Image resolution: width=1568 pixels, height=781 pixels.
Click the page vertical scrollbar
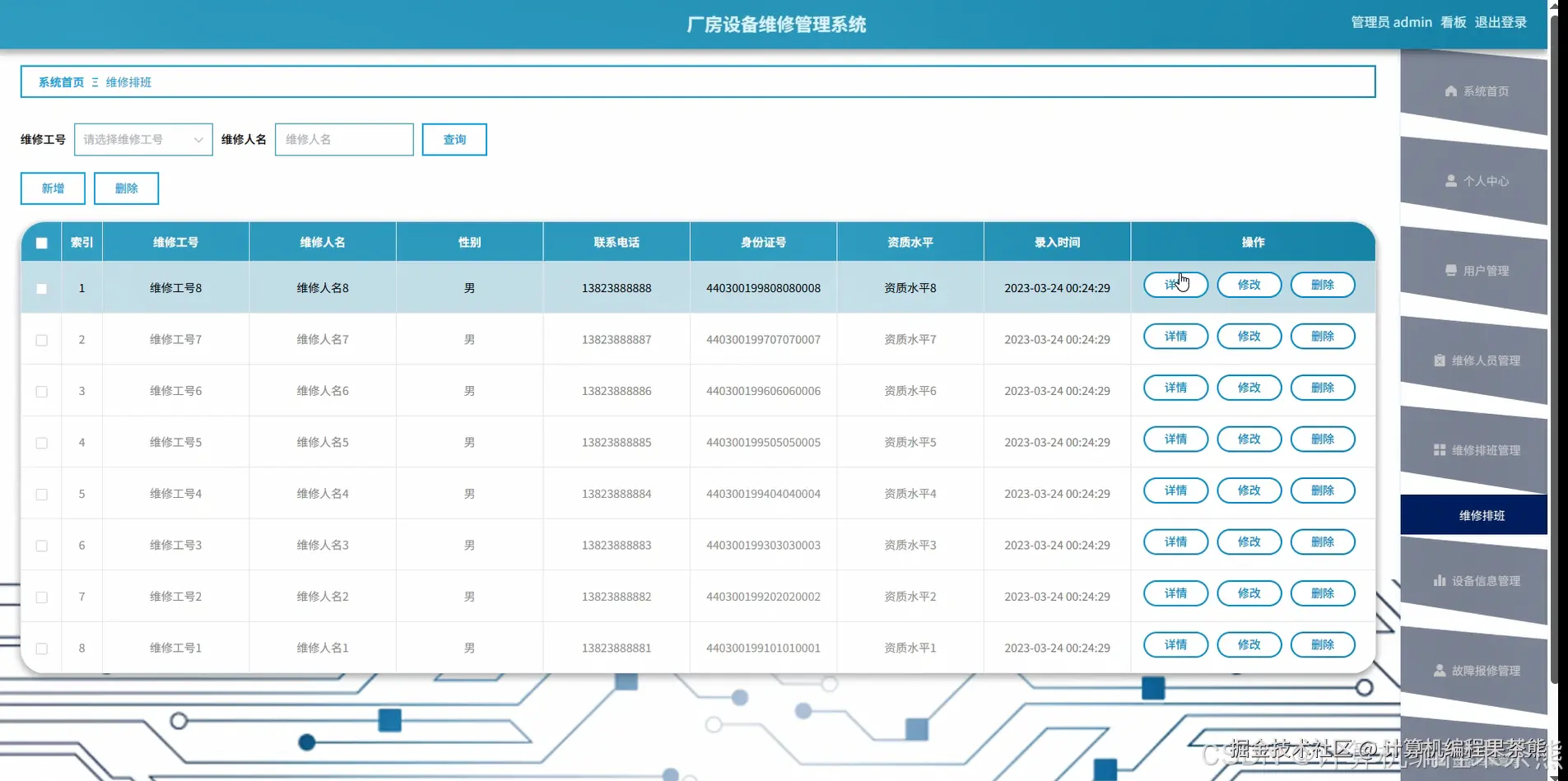pos(1554,350)
